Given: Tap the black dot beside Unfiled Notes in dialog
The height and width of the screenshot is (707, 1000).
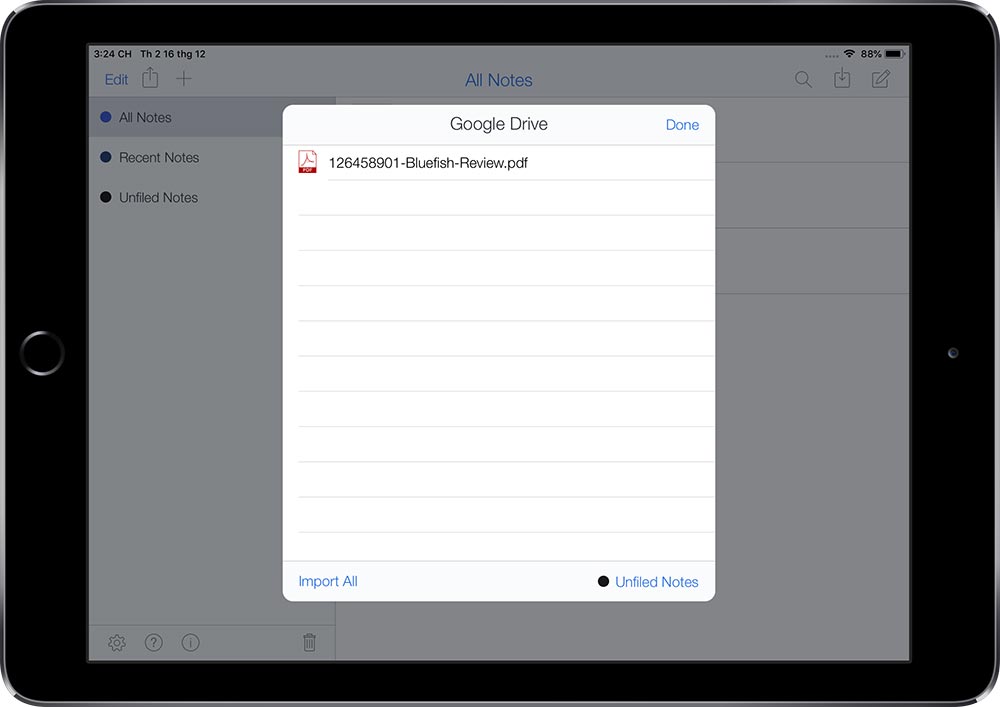Looking at the screenshot, I should [x=603, y=581].
